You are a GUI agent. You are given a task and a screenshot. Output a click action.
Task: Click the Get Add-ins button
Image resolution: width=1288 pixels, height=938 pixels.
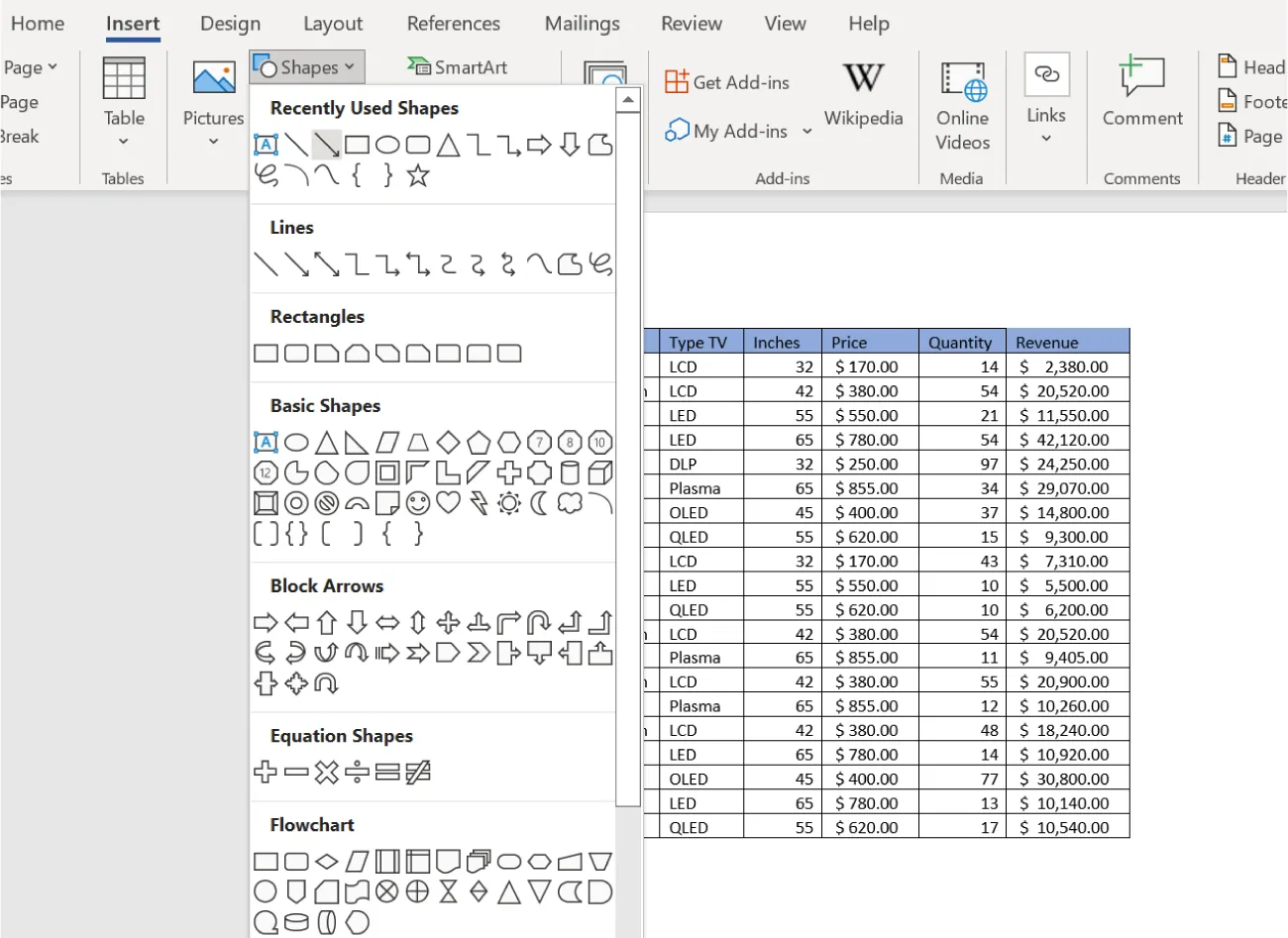click(x=727, y=82)
